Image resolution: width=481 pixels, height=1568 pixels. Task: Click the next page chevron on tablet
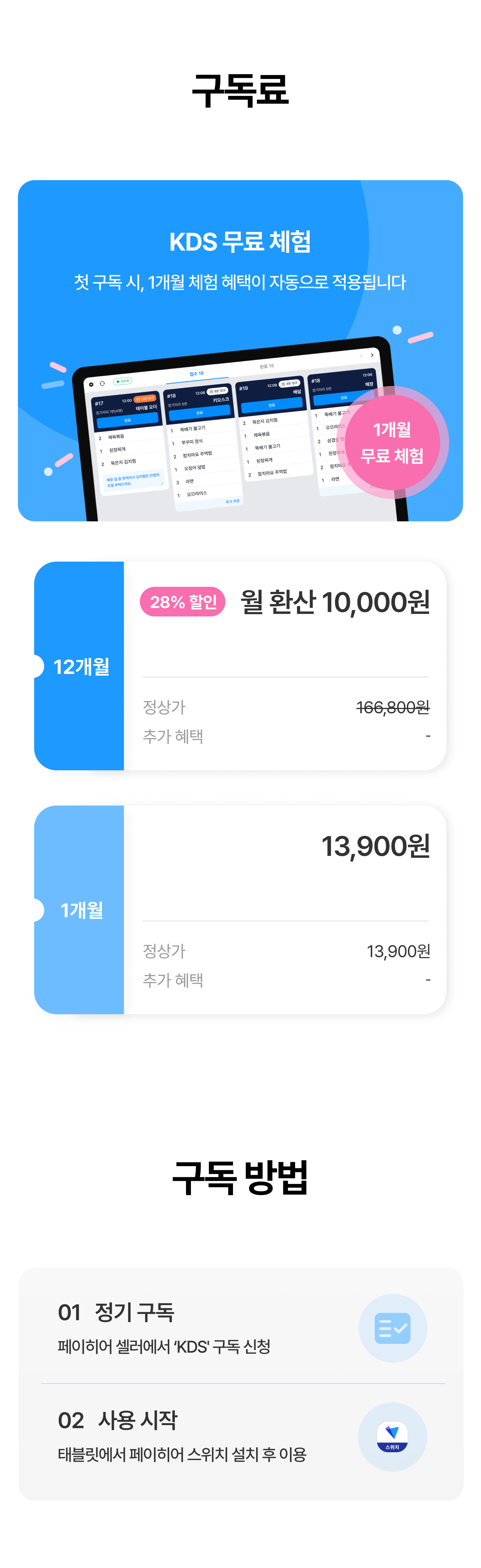click(x=372, y=355)
